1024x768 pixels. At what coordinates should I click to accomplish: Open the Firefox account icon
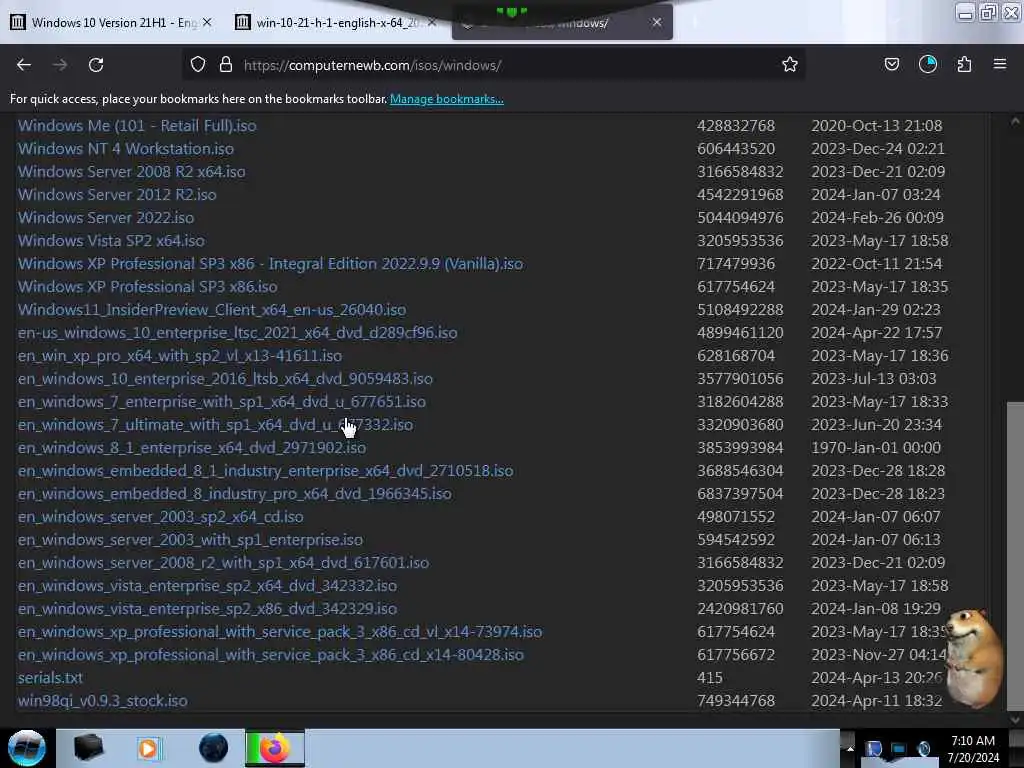point(928,65)
